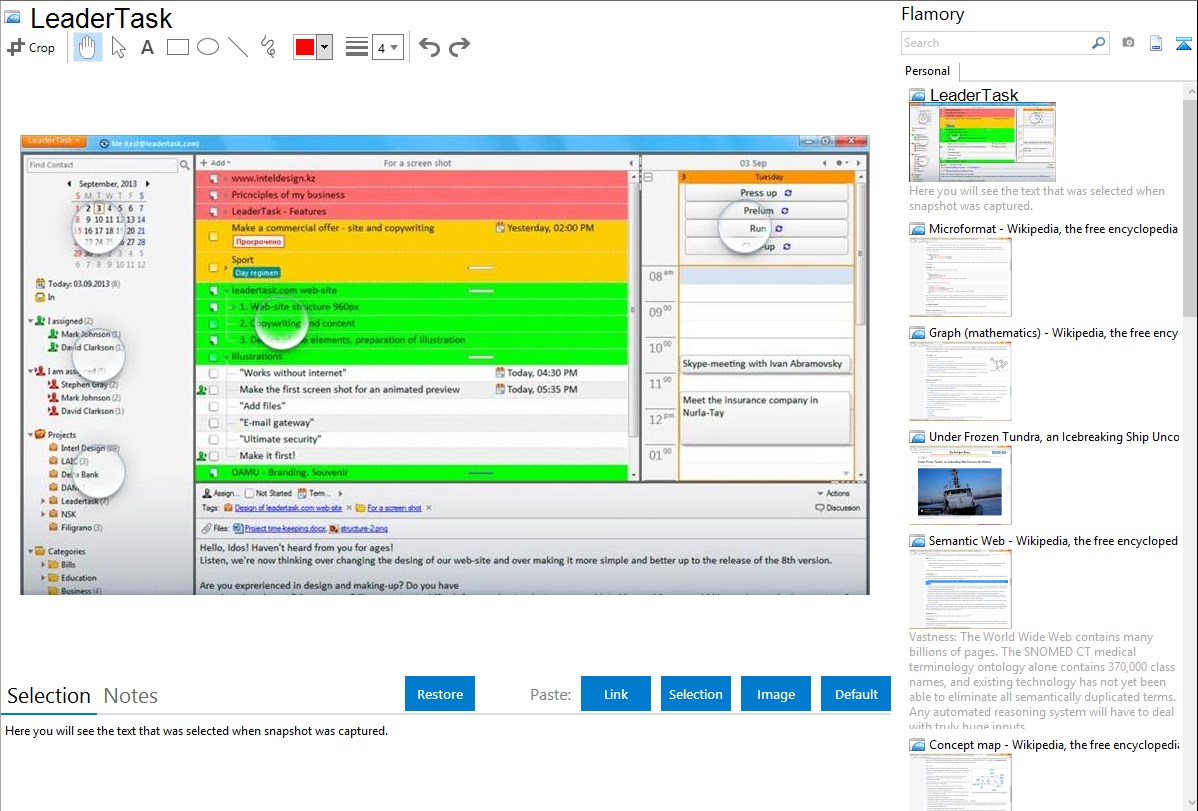Click the icon beside Semantic Web title
The image size is (1198, 811).
click(917, 541)
